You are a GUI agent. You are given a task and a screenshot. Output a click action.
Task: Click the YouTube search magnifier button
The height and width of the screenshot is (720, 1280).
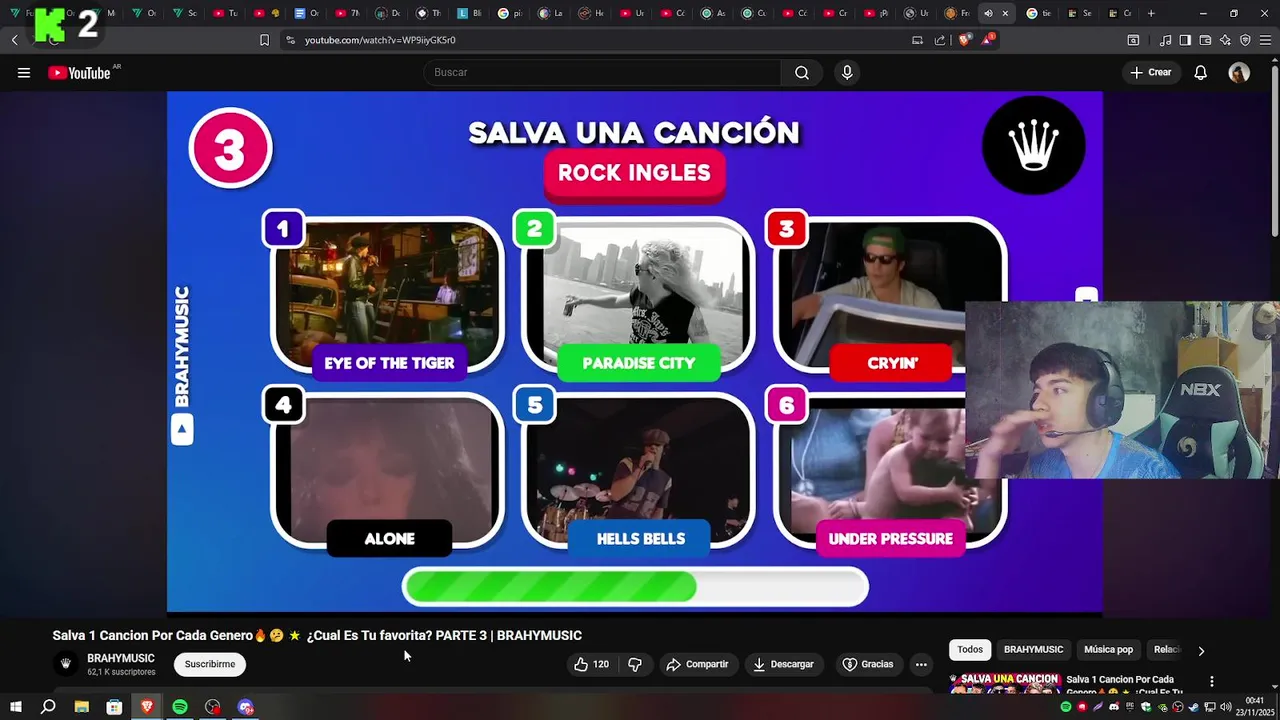[802, 72]
